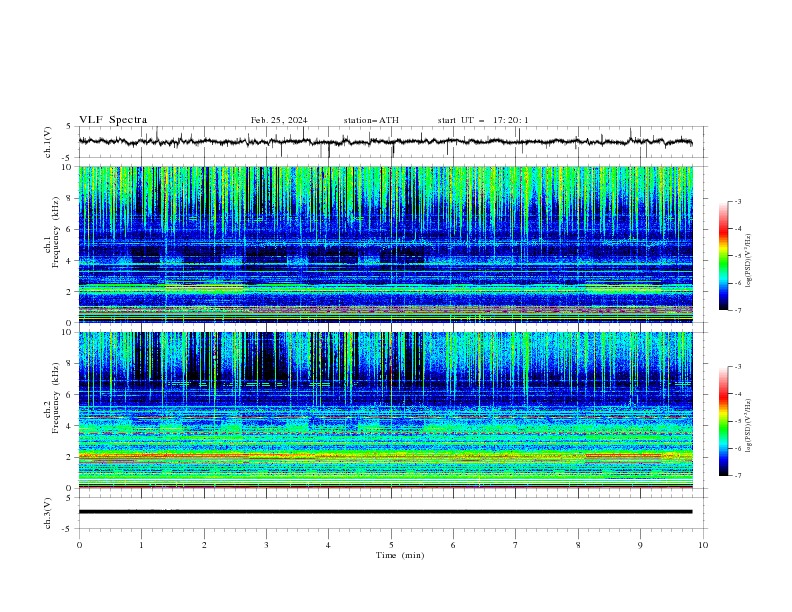Click the "VLF Spectra" title text
The width and height of the screenshot is (792, 612).
[113, 120]
